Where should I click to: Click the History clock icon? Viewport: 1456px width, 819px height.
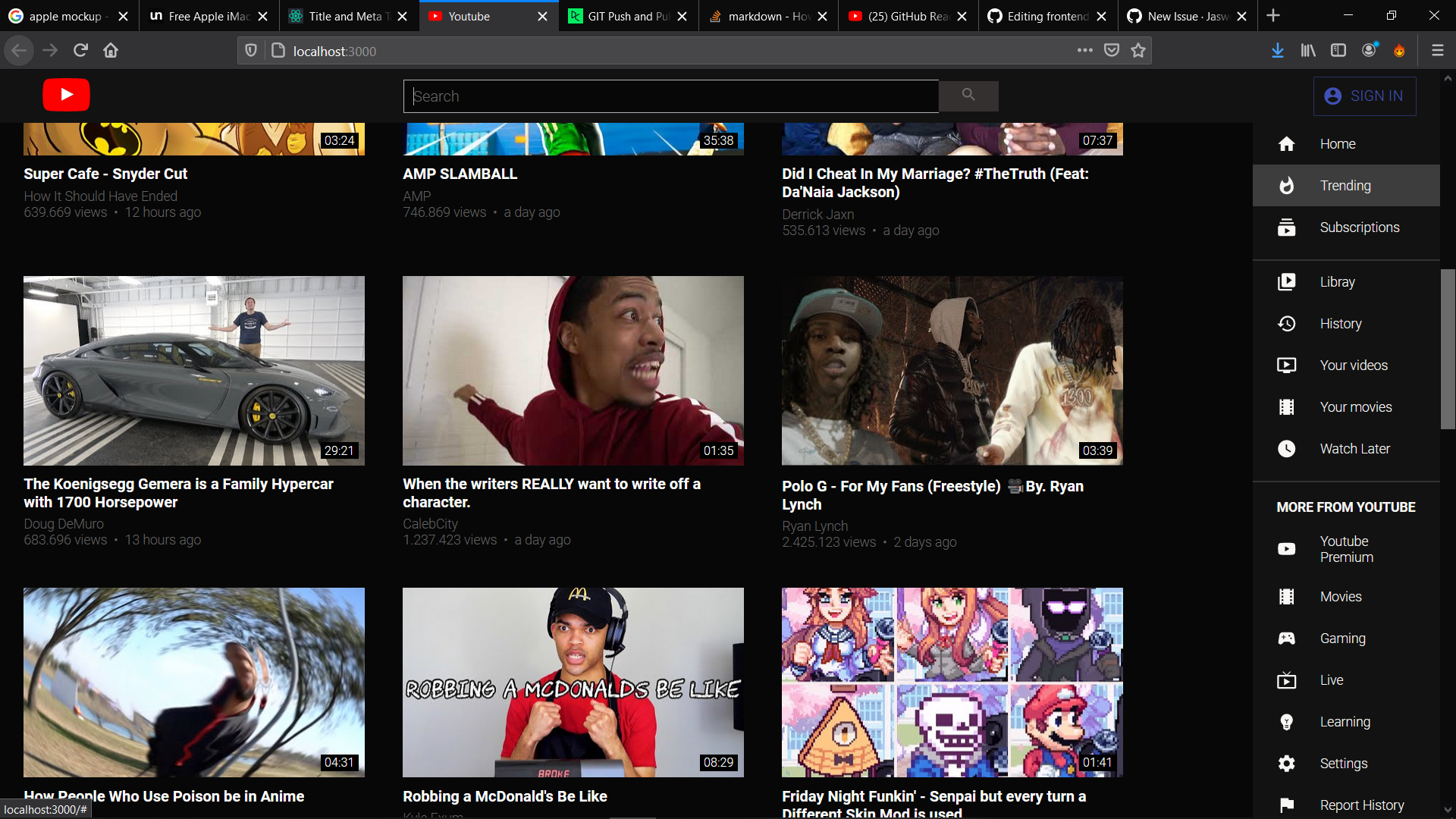coord(1287,324)
